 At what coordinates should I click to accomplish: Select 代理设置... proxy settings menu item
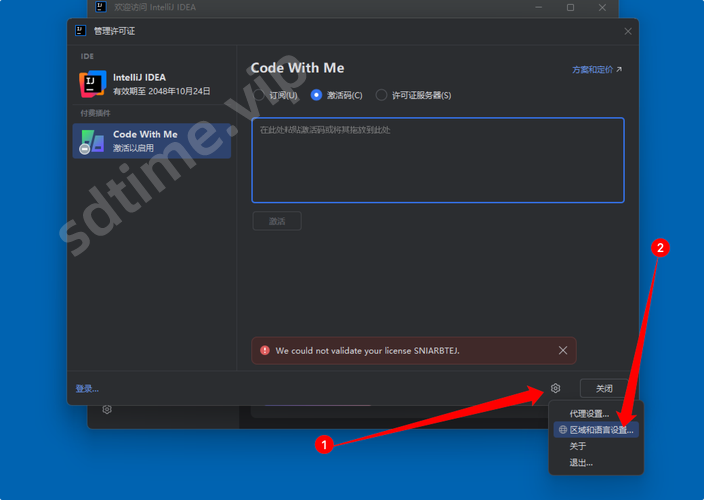[x=596, y=414]
